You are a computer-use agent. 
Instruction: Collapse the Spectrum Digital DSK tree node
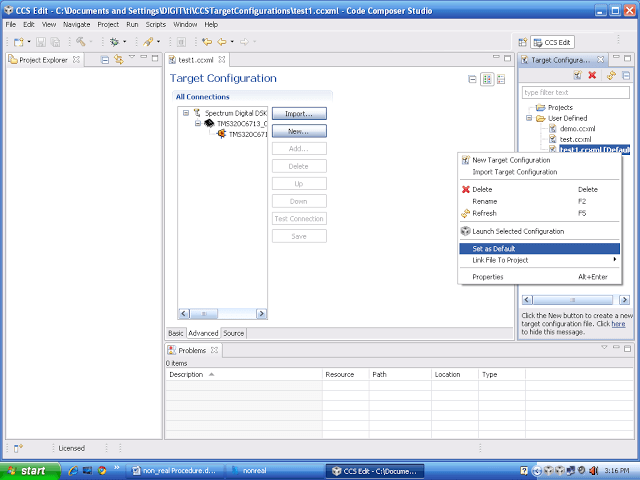click(x=186, y=113)
